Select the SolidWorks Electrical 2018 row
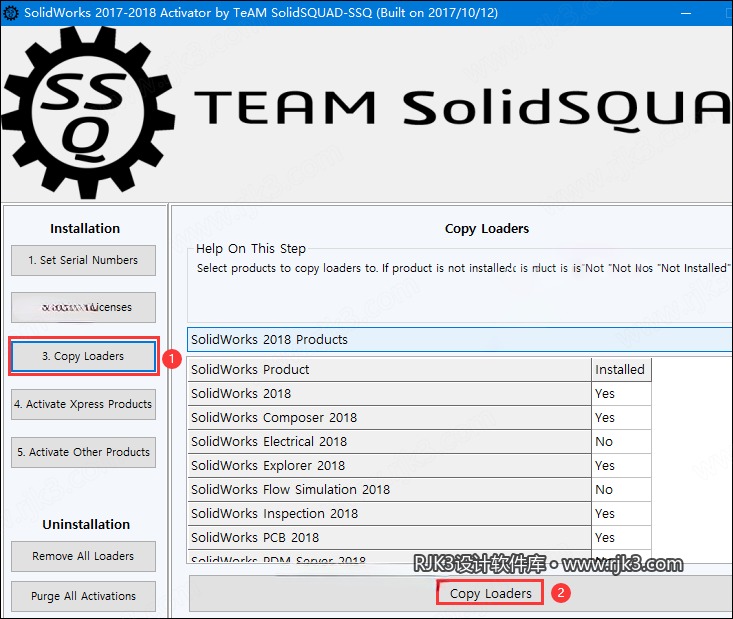Image resolution: width=733 pixels, height=619 pixels. [389, 442]
